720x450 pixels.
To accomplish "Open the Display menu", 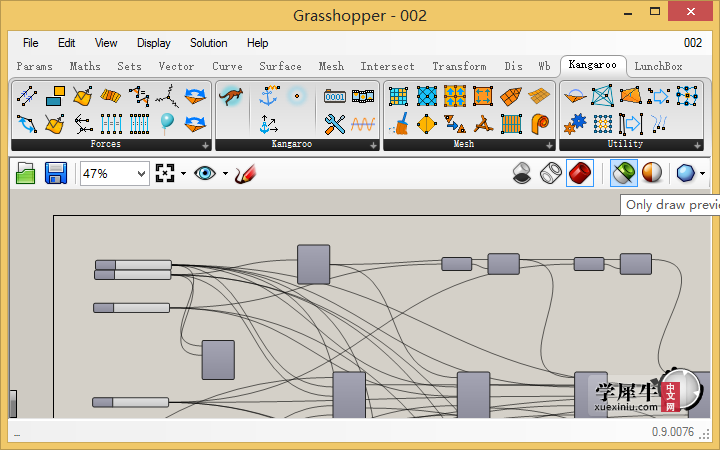I will (154, 43).
